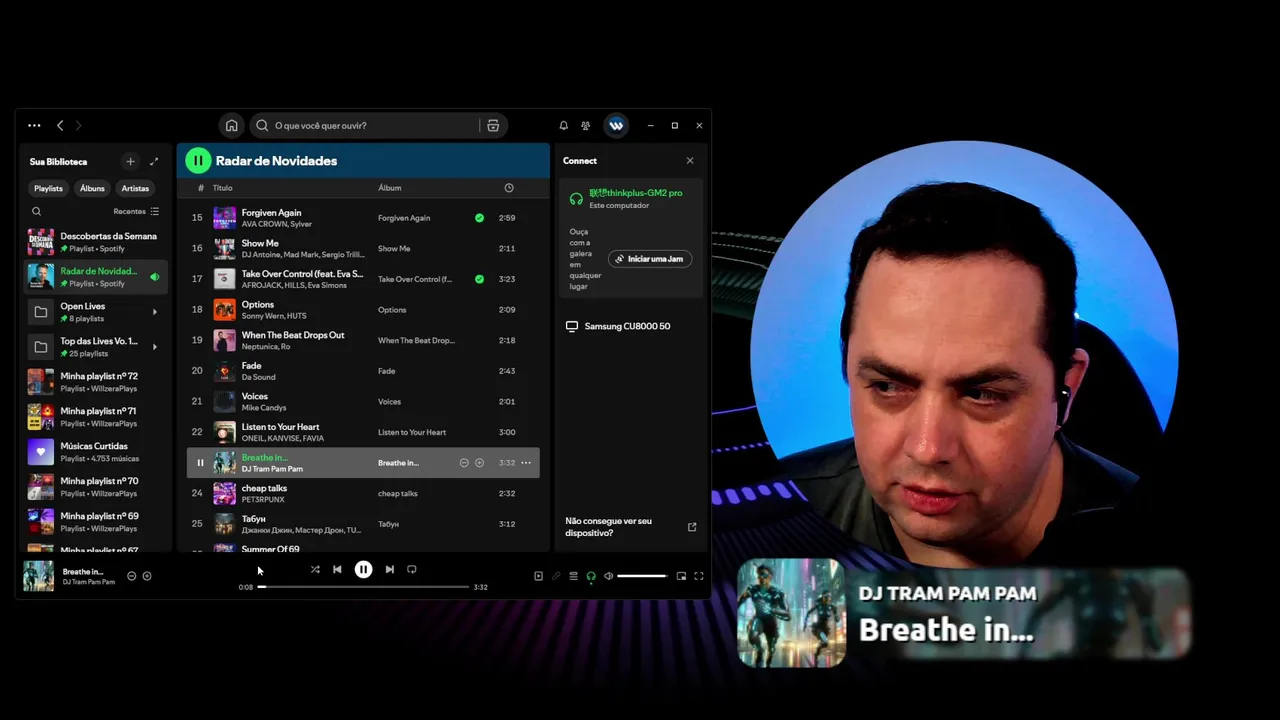Sort tracks by Álbum column

[389, 188]
